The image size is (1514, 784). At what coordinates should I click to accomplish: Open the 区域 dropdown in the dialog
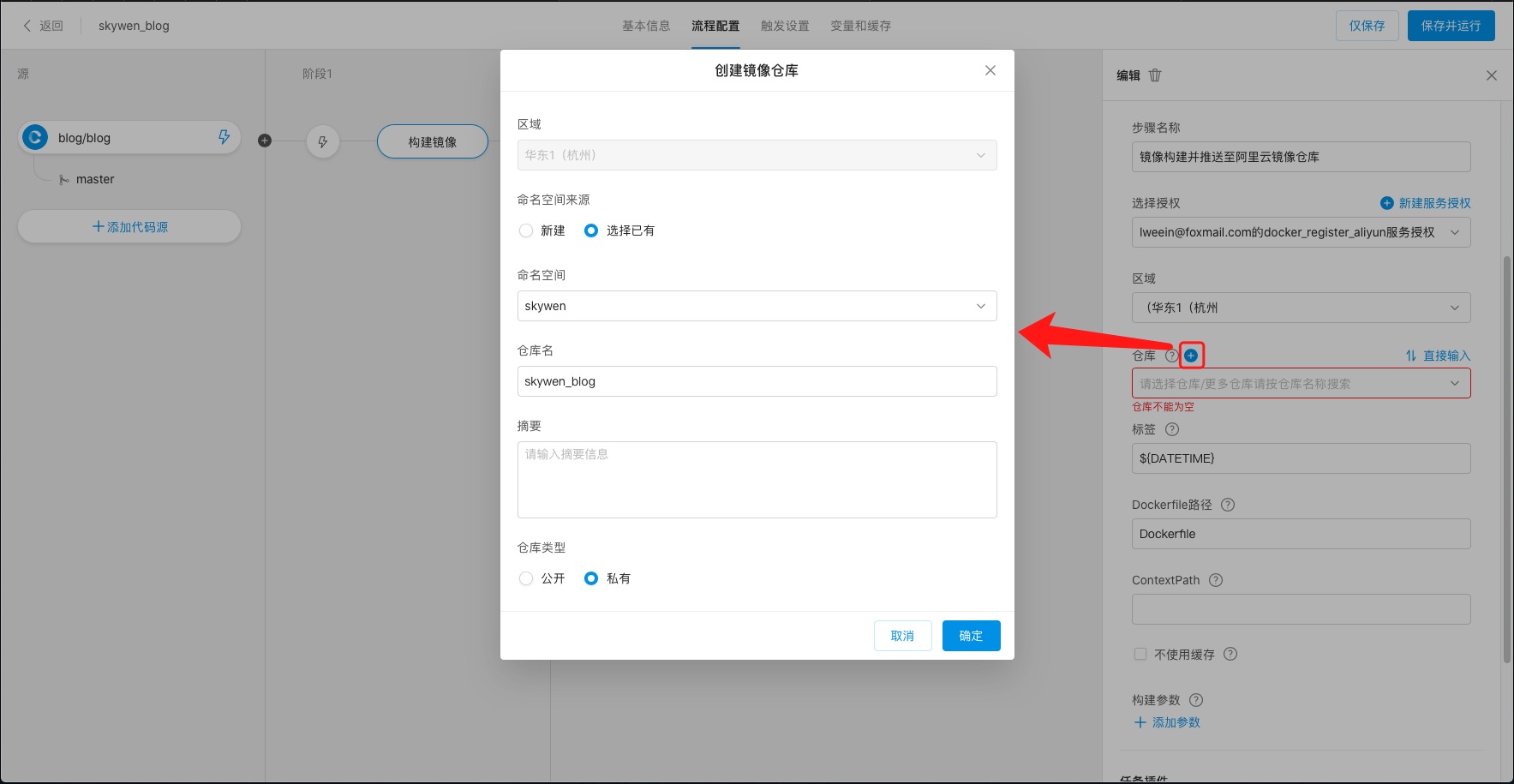click(757, 155)
